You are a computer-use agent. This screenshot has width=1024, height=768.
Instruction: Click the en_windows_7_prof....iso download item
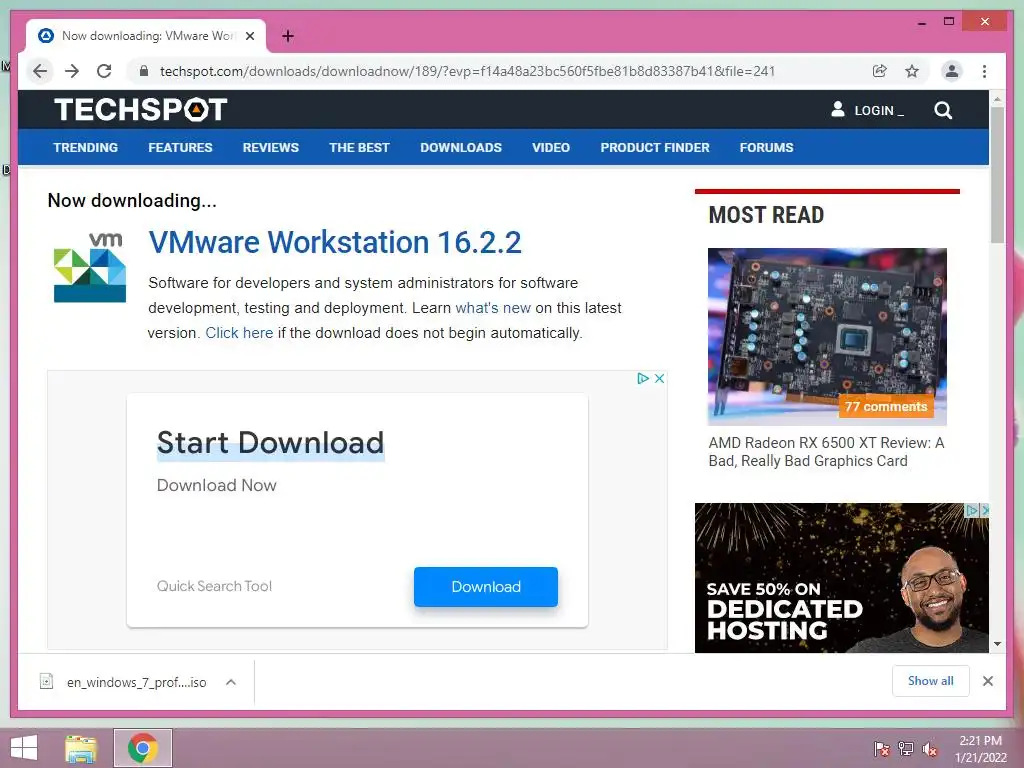[136, 682]
